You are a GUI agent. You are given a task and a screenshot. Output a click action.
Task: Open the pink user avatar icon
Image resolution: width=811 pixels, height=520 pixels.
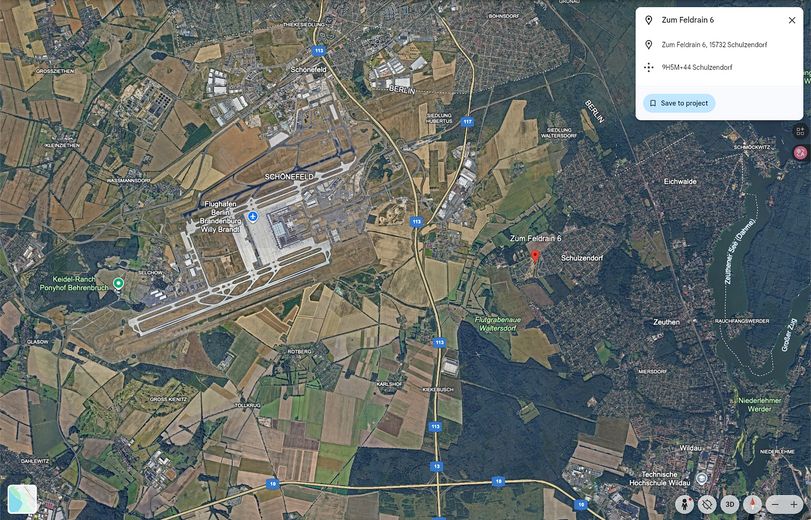(x=801, y=153)
